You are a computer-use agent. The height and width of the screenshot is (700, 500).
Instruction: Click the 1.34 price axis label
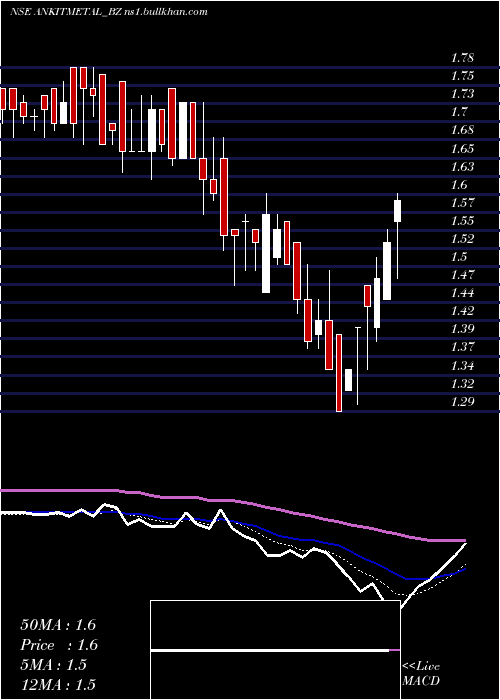coord(462,366)
